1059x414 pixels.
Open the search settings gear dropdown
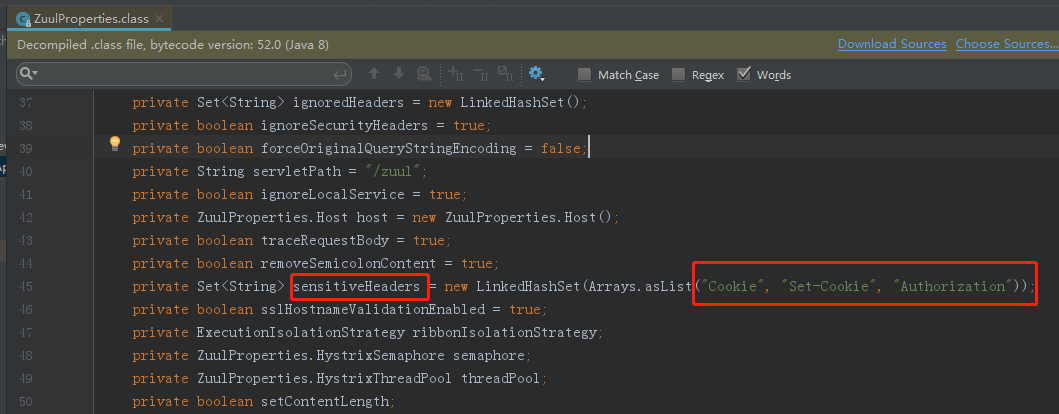coord(537,74)
